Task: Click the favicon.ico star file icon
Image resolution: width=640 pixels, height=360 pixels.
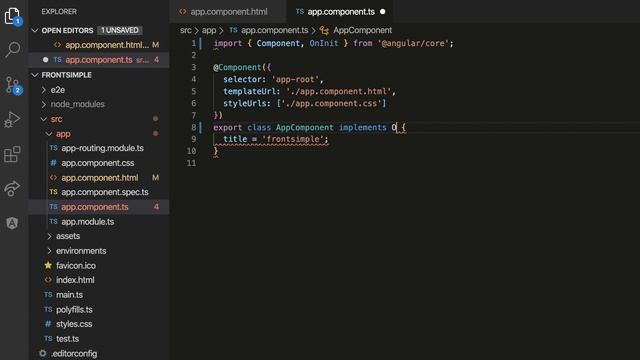Action: (48, 265)
